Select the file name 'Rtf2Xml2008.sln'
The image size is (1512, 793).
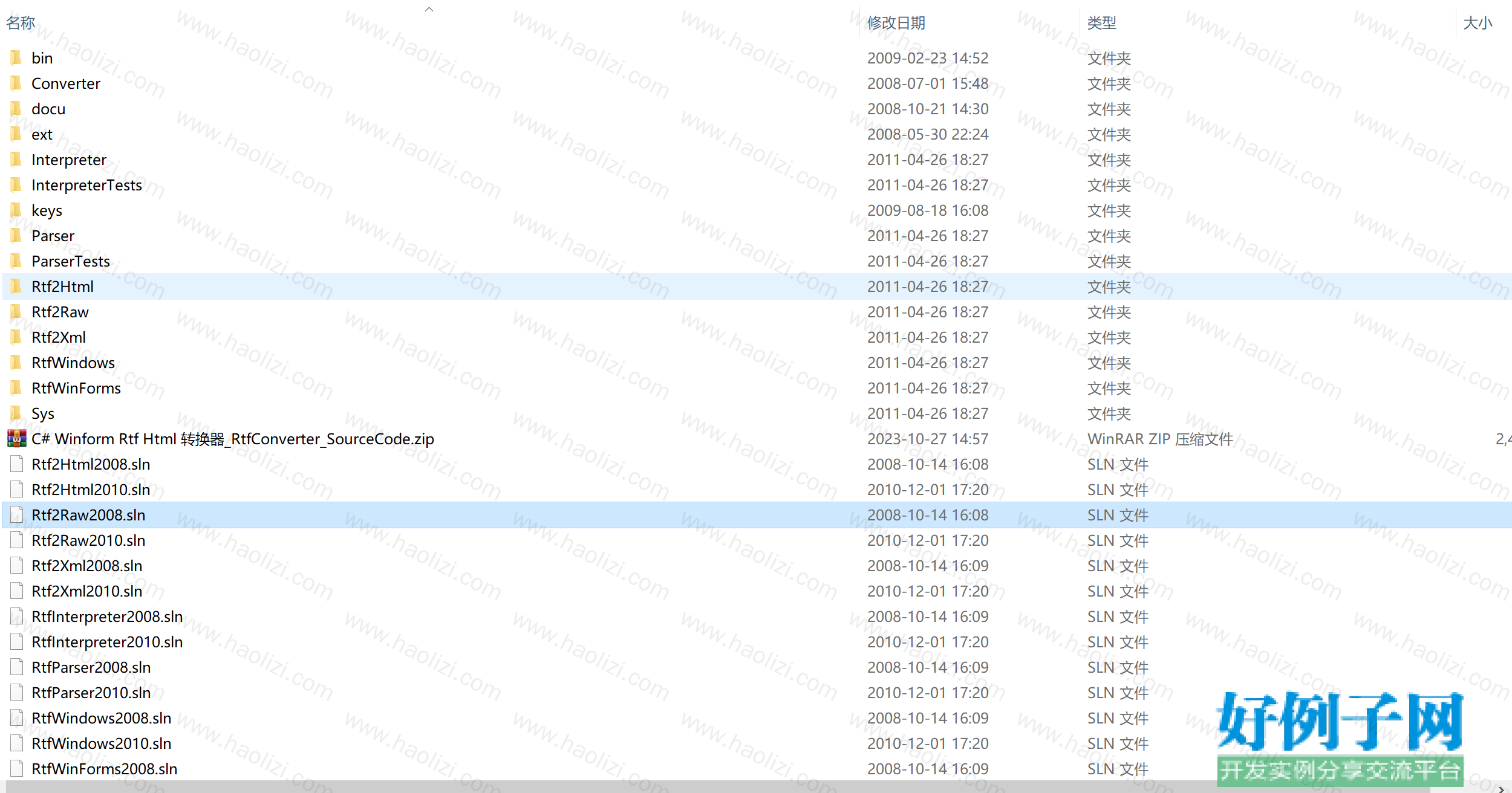point(87,566)
